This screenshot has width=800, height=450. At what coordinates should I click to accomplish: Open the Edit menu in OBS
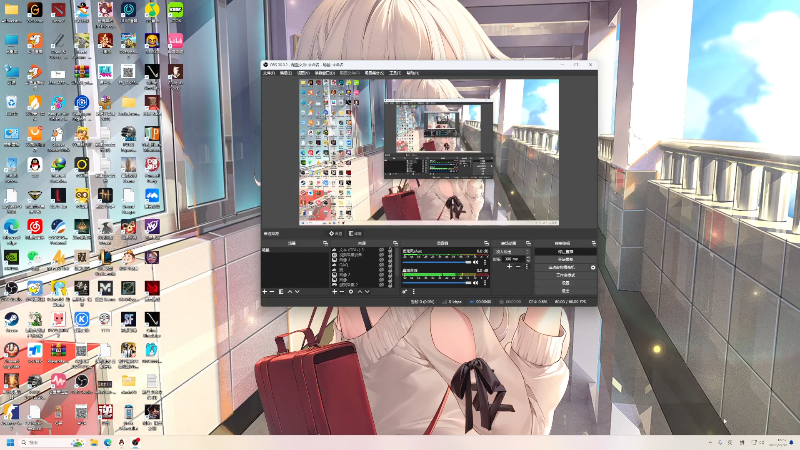coord(286,73)
